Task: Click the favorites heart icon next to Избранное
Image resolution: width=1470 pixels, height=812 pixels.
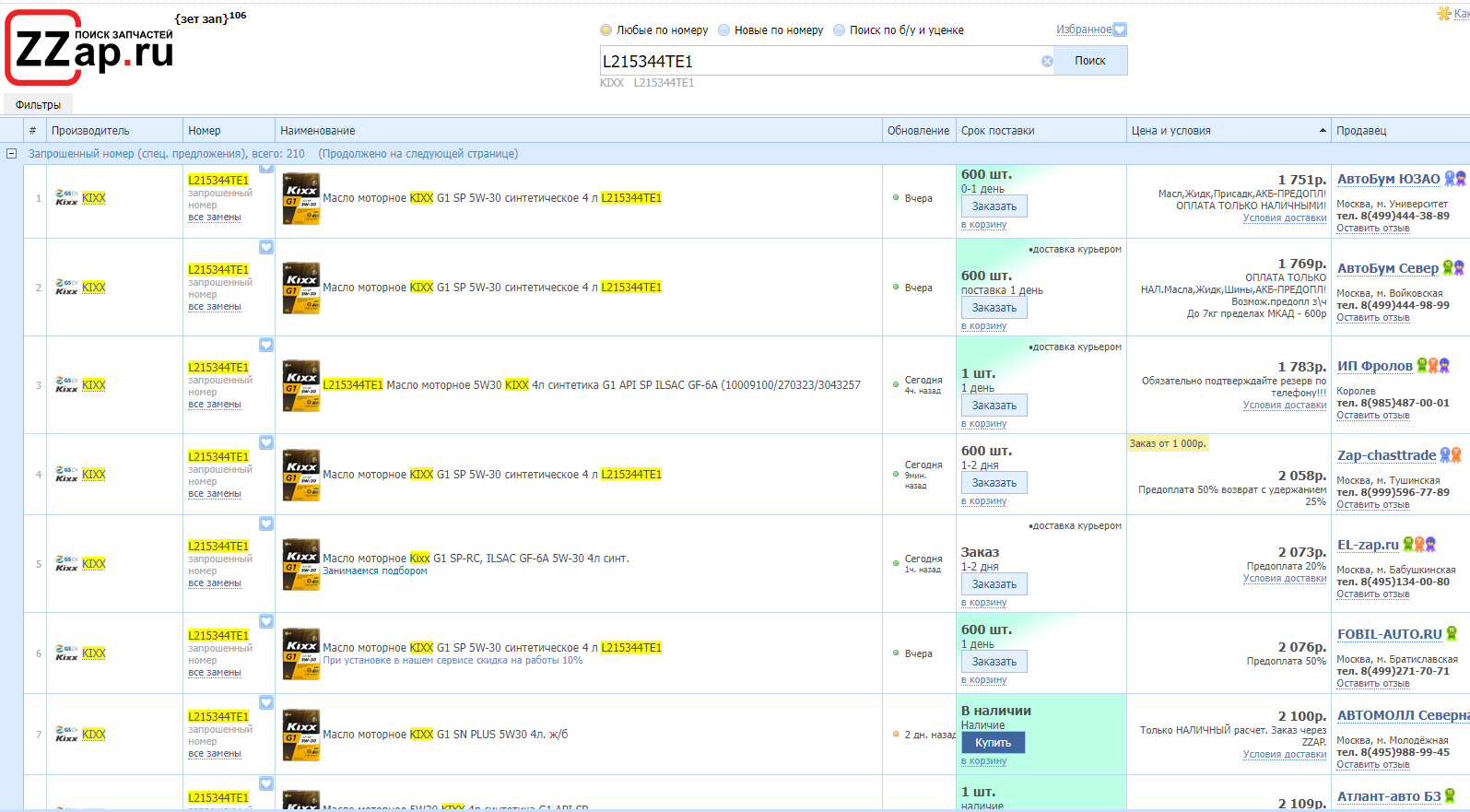Action: pyautogui.click(x=1120, y=29)
